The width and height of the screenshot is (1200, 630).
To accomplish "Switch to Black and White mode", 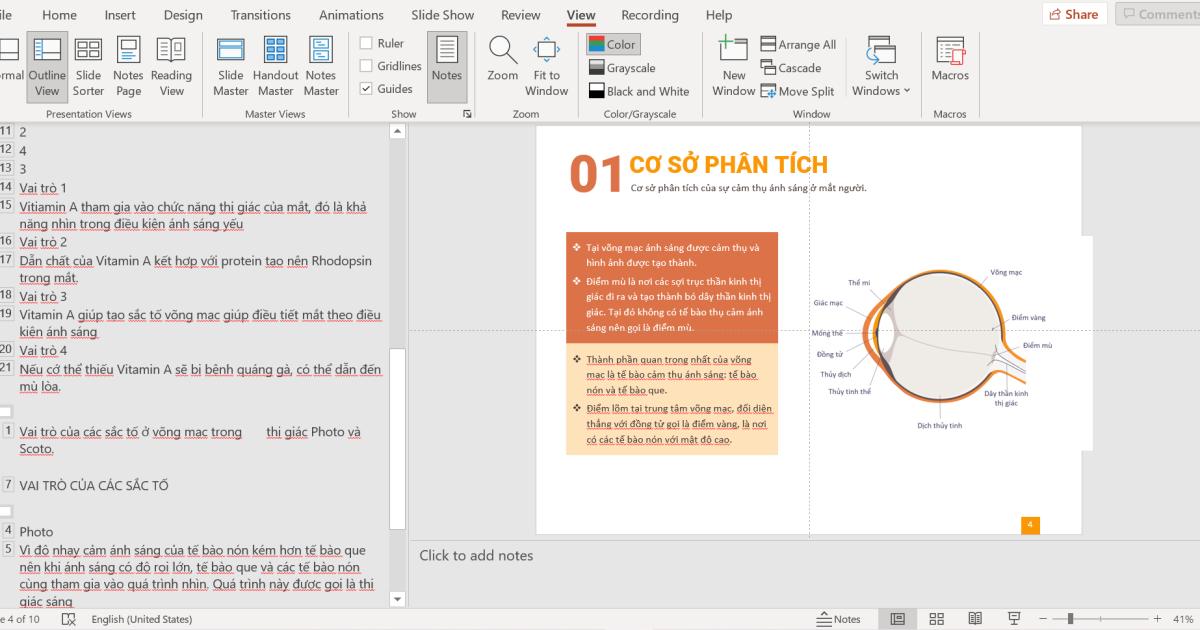I will pyautogui.click(x=638, y=91).
